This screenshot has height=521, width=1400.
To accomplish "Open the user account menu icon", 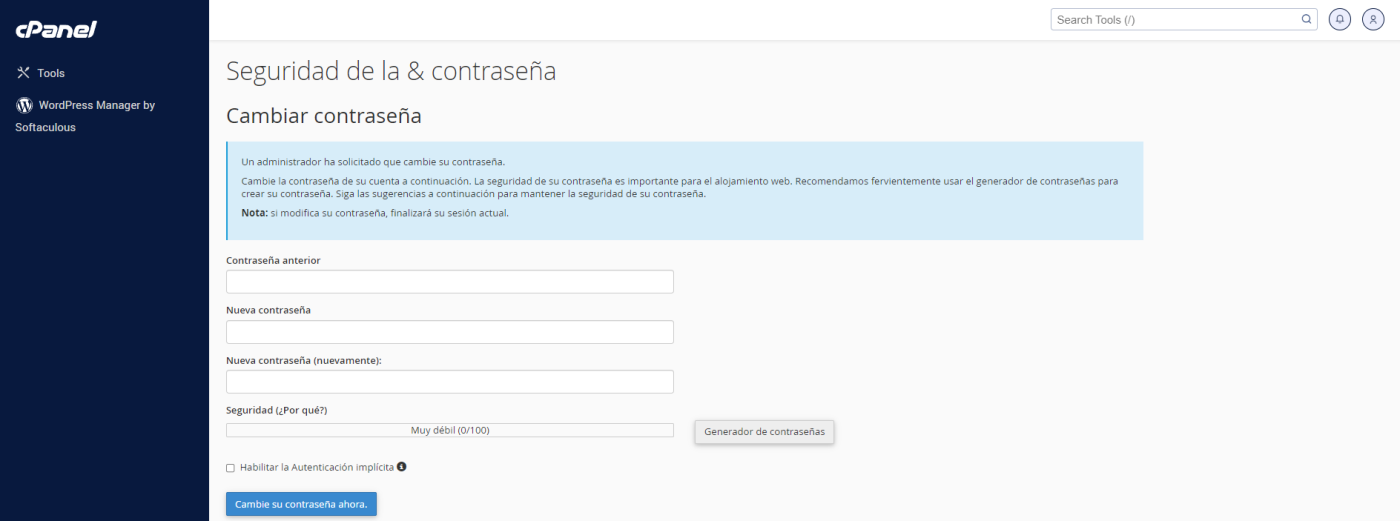I will pyautogui.click(x=1373, y=19).
